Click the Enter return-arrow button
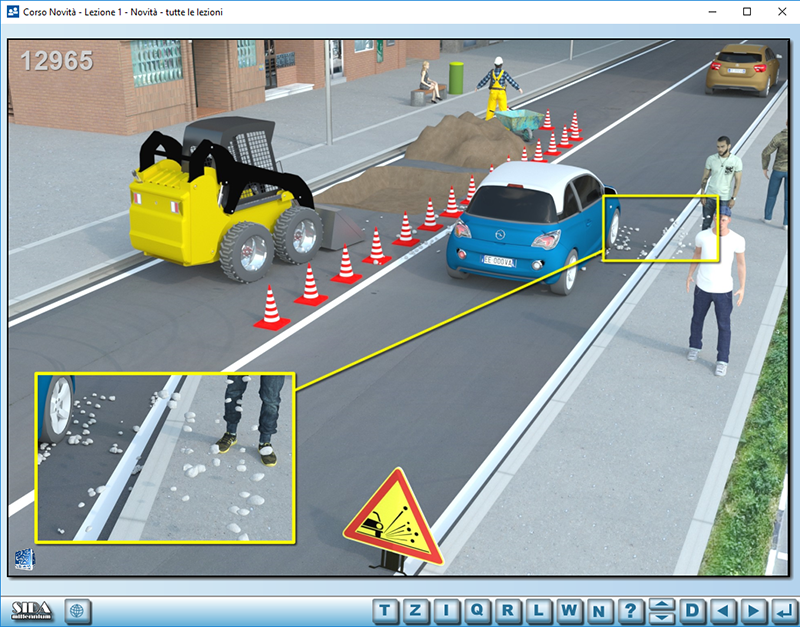 784,610
